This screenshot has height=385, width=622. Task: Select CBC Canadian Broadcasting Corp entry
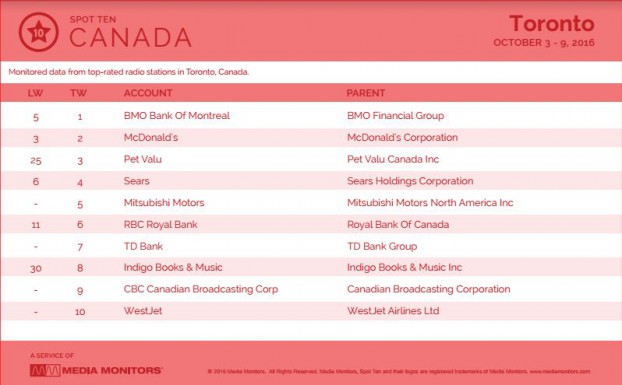(x=201, y=289)
